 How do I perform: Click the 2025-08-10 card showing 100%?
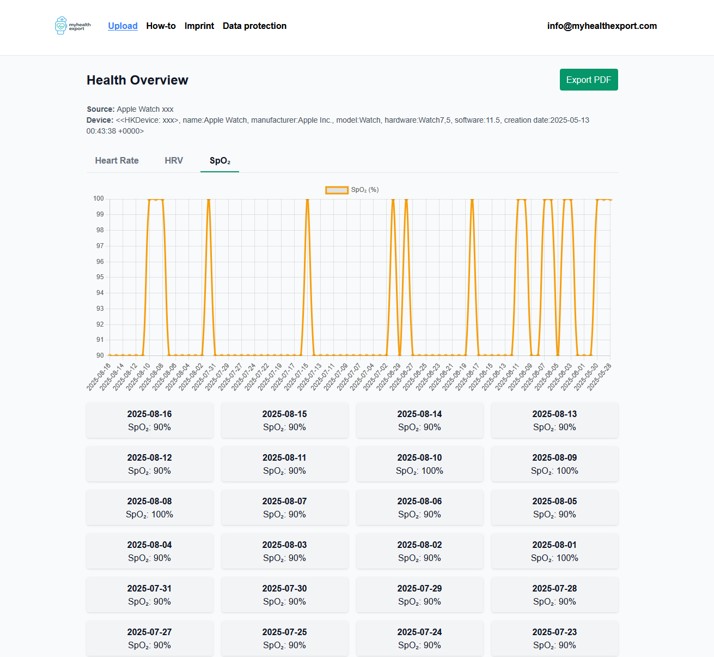tap(419, 464)
